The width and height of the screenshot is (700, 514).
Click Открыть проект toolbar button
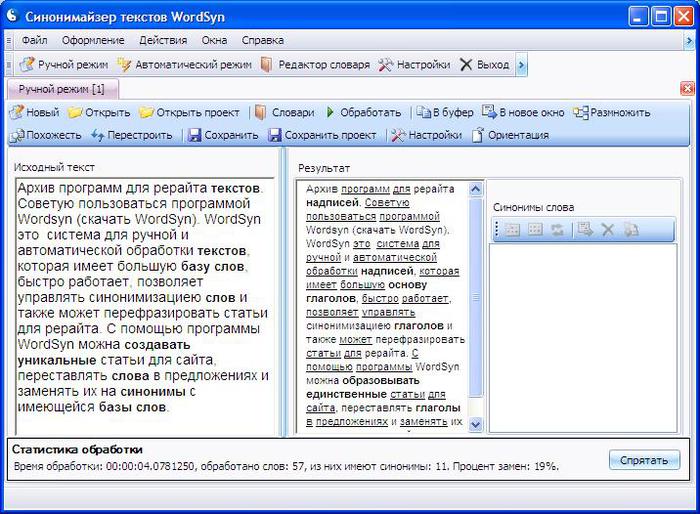click(x=146, y=113)
